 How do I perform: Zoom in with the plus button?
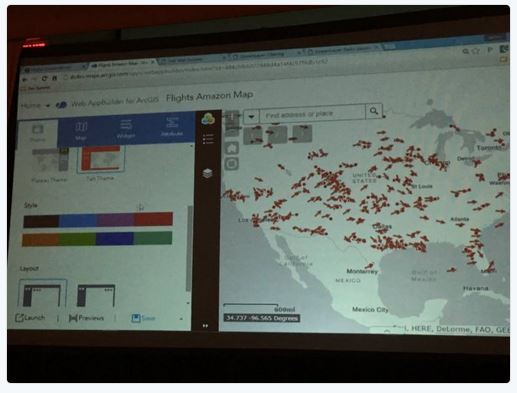pos(232,117)
